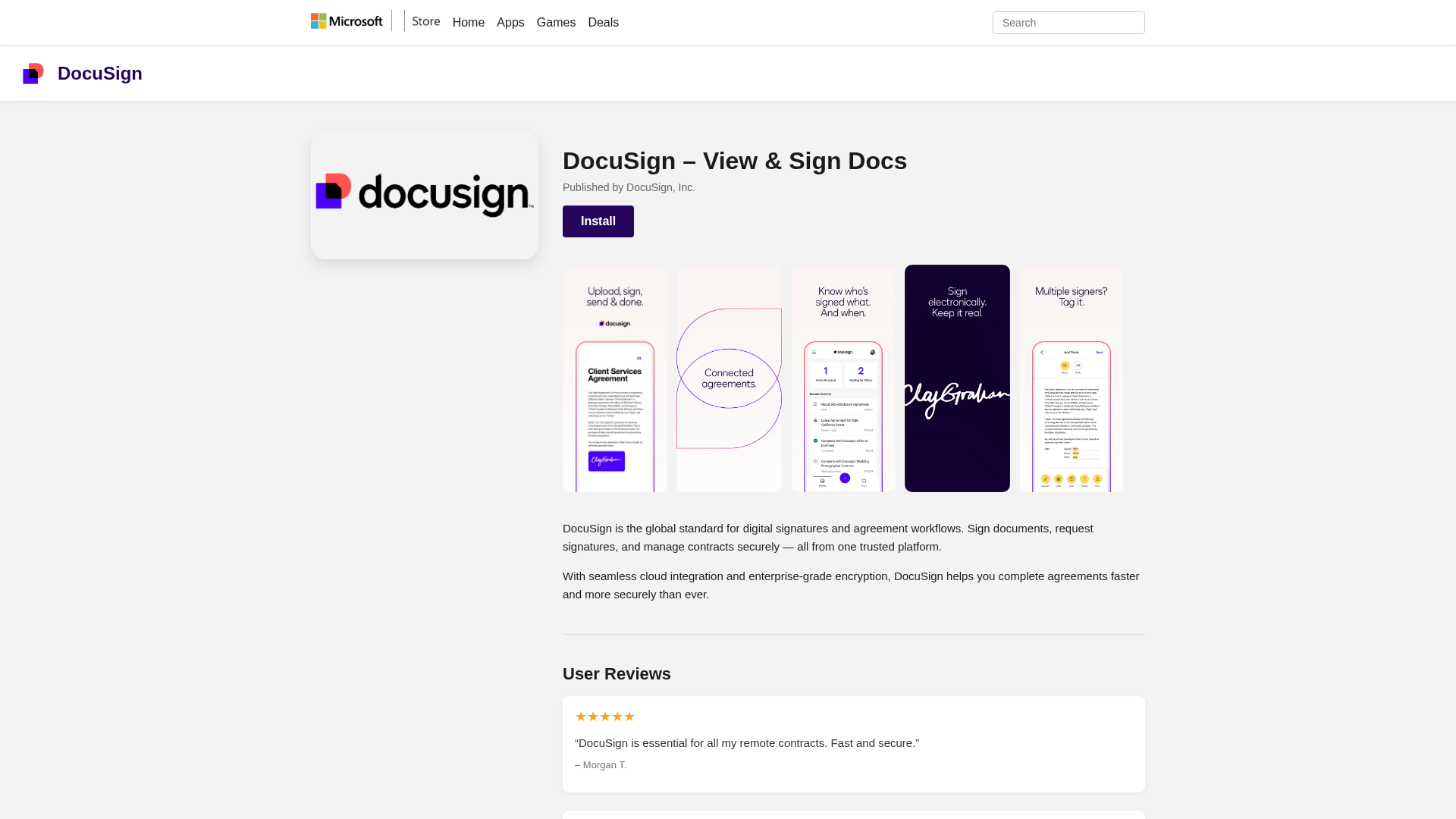Image resolution: width=1456 pixels, height=819 pixels.
Task: Click the Microsoft logo
Action: (347, 21)
